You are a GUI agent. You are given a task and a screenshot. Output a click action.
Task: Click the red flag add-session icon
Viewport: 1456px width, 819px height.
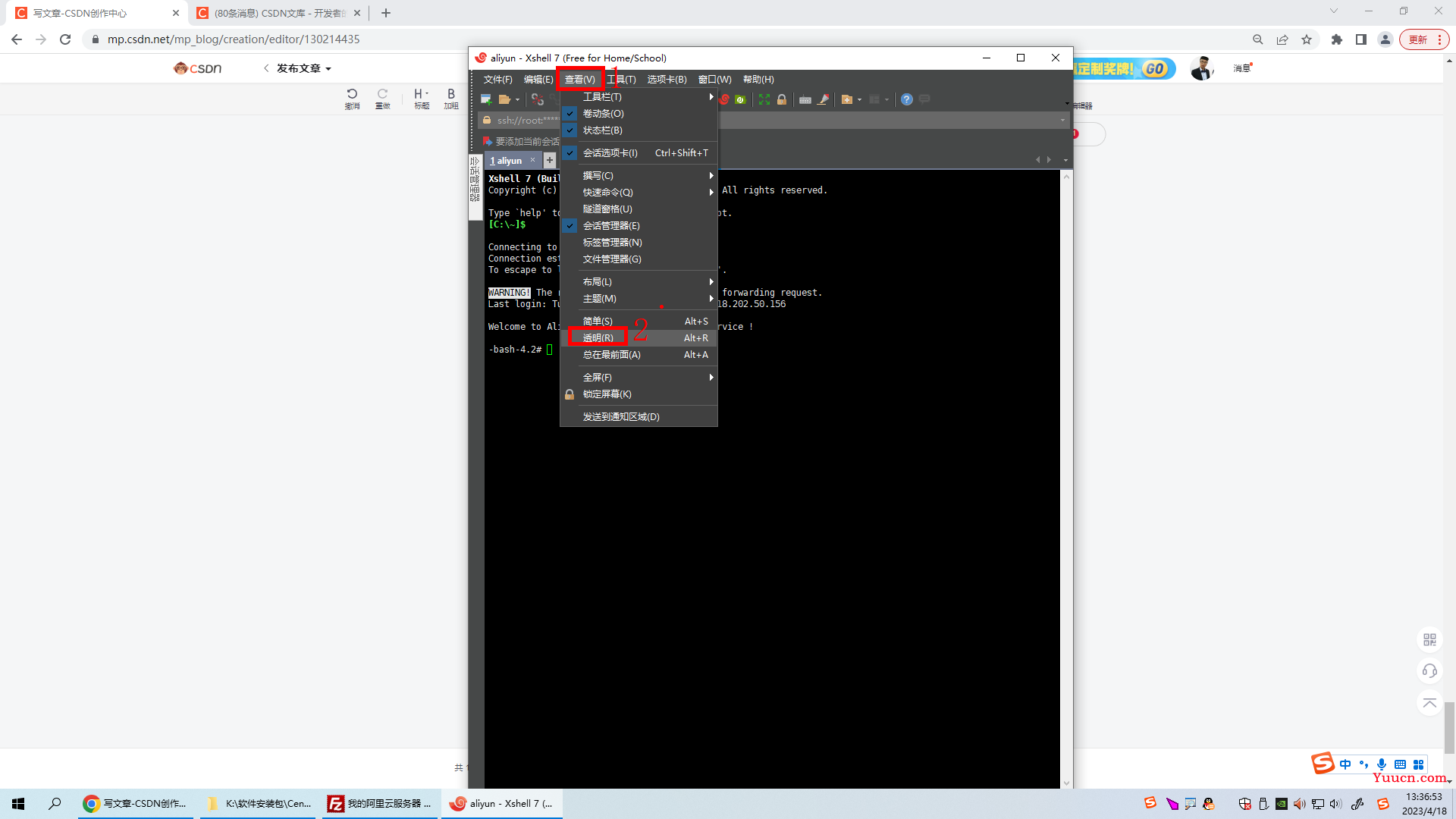488,141
